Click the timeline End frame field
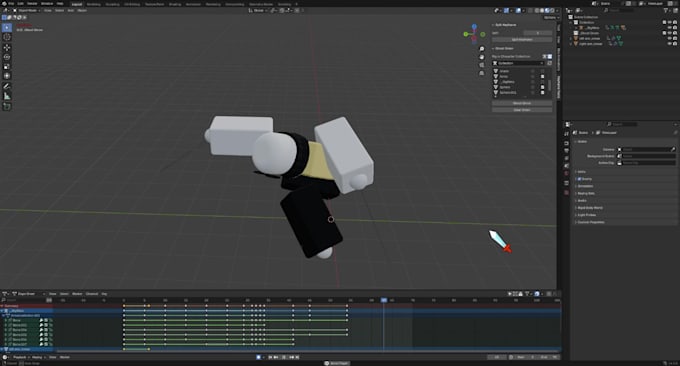Viewport: 680px width, 366px height. point(548,357)
